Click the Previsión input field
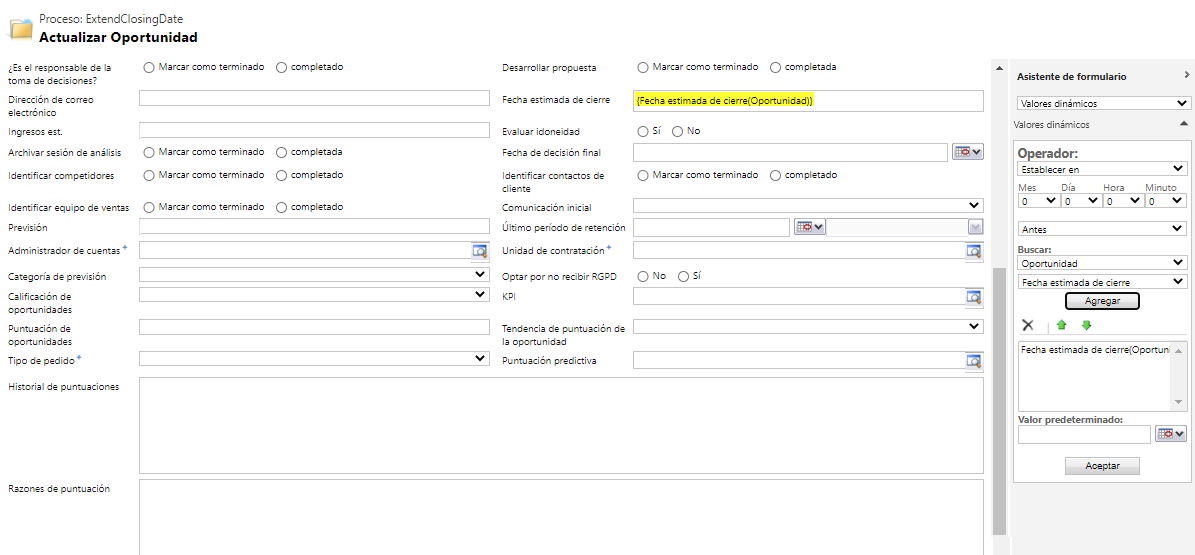The width and height of the screenshot is (1195, 555). coord(315,226)
